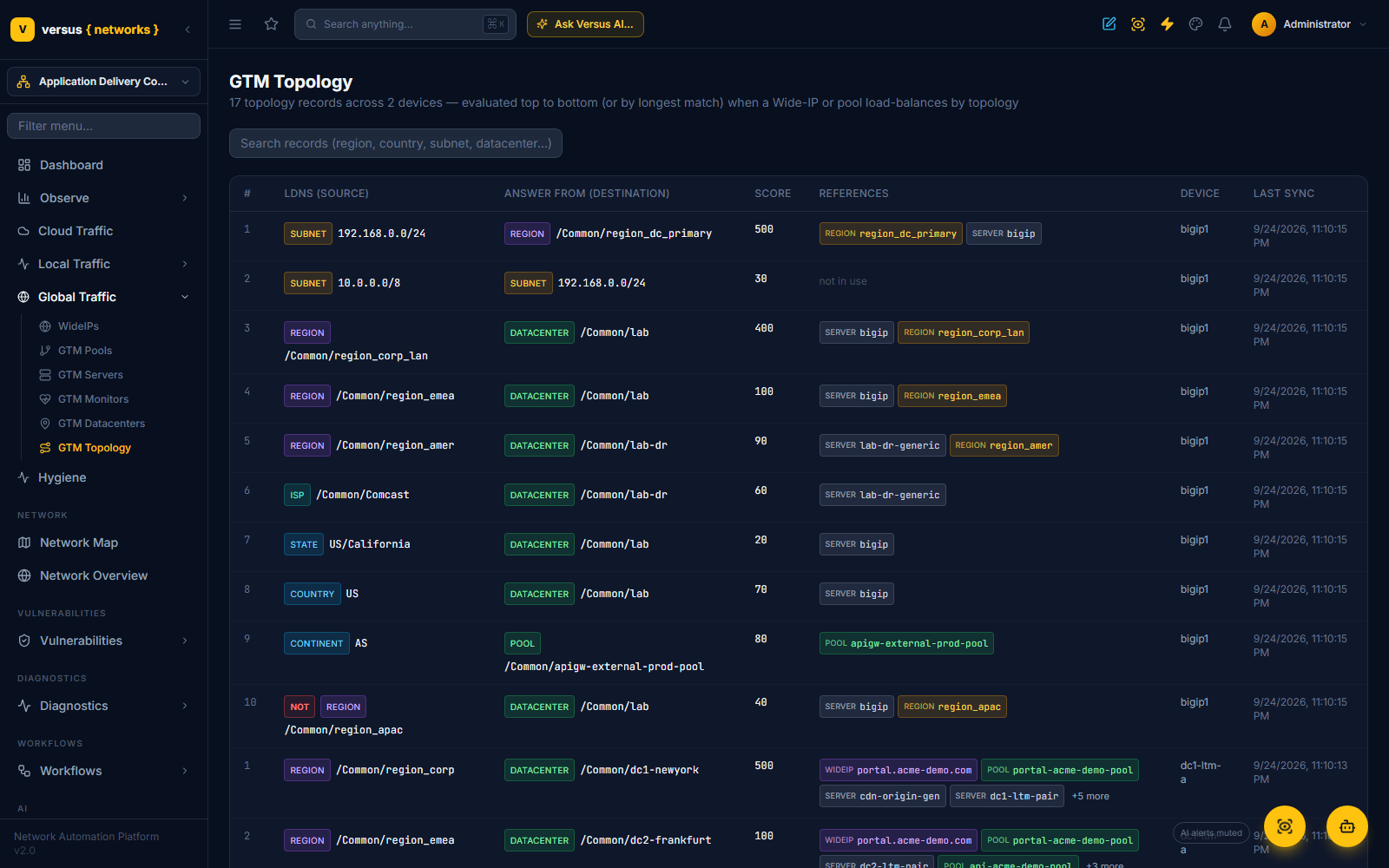Click the Network Overview globe icon
This screenshot has width=1389, height=868.
tap(24, 575)
